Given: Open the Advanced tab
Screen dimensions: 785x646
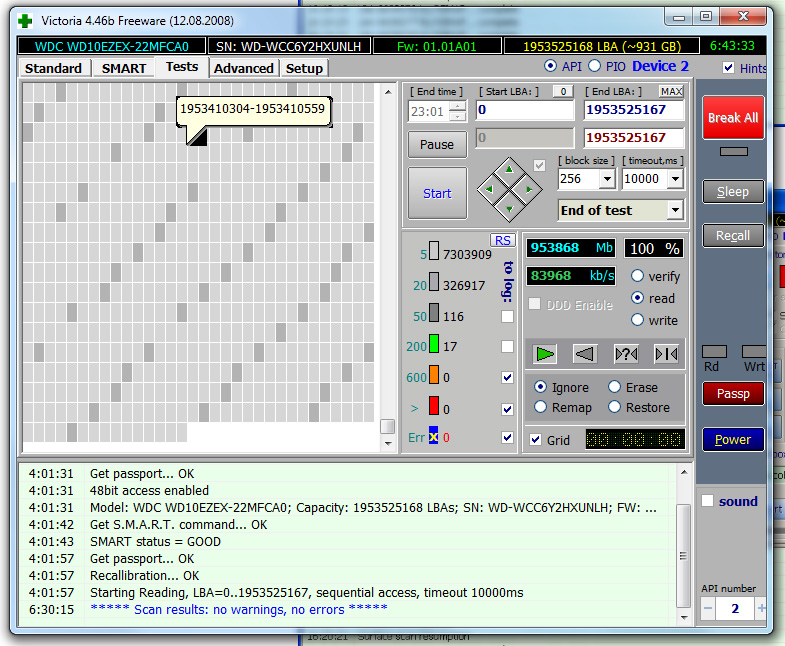Looking at the screenshot, I should pos(243,68).
